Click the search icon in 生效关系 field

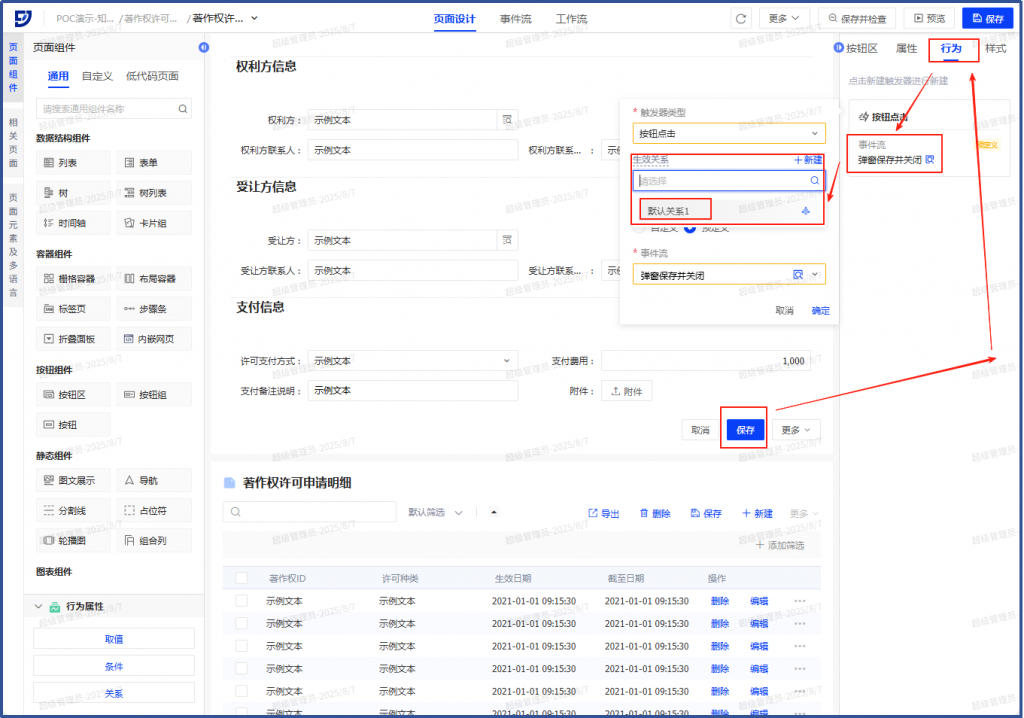click(815, 181)
